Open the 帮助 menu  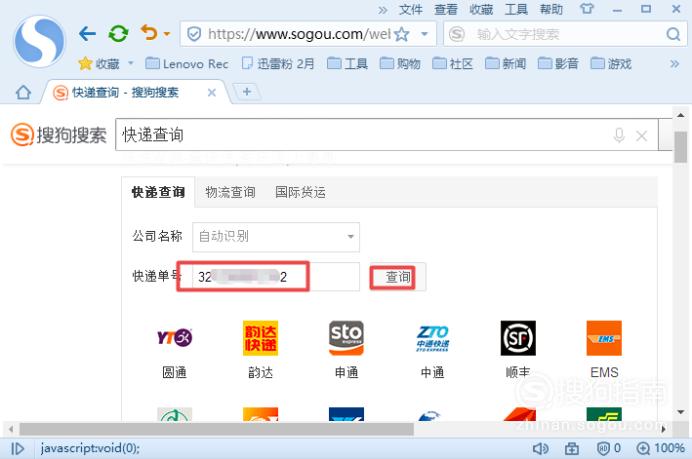pyautogui.click(x=552, y=9)
